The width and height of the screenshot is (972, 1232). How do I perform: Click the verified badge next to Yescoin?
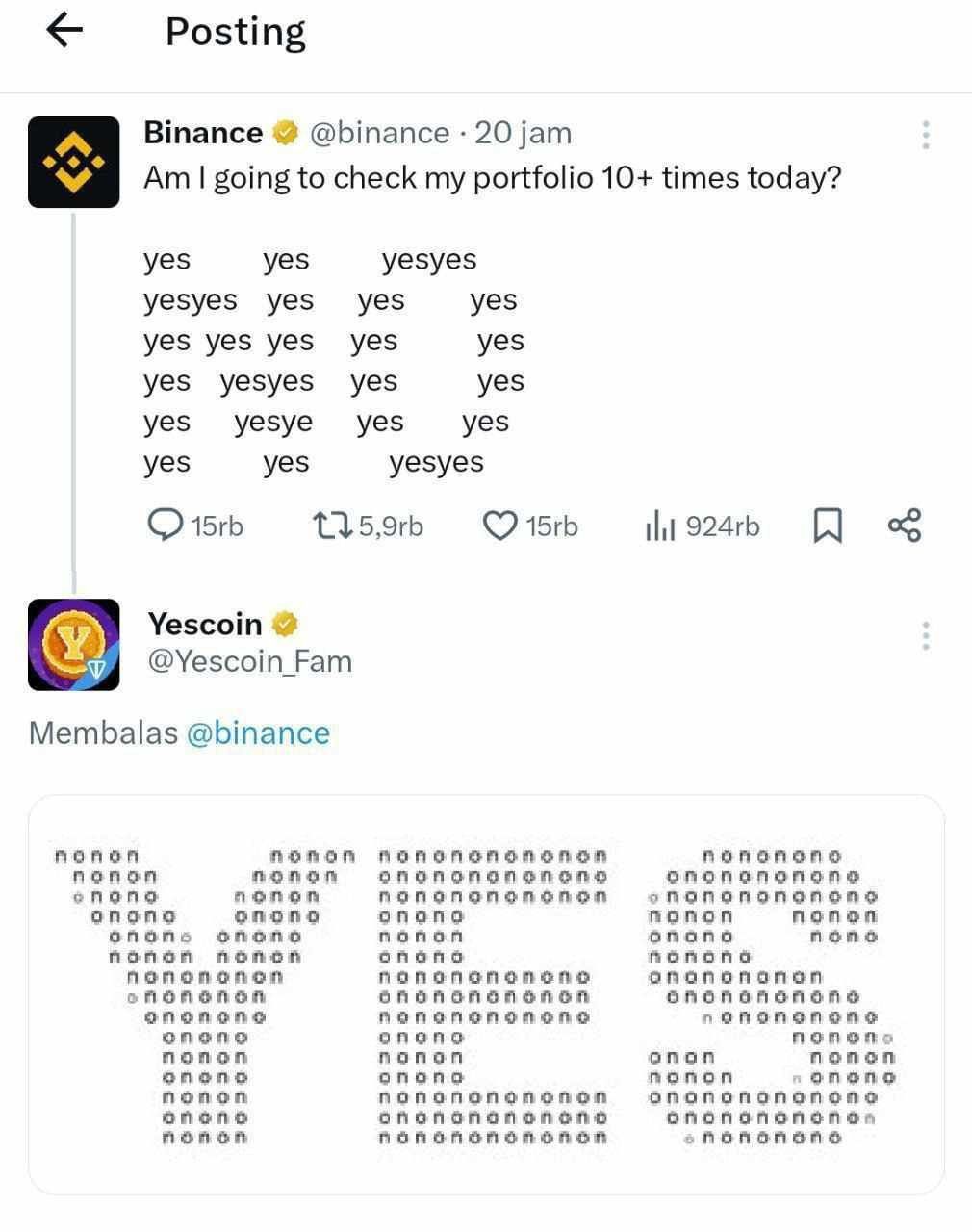285,625
